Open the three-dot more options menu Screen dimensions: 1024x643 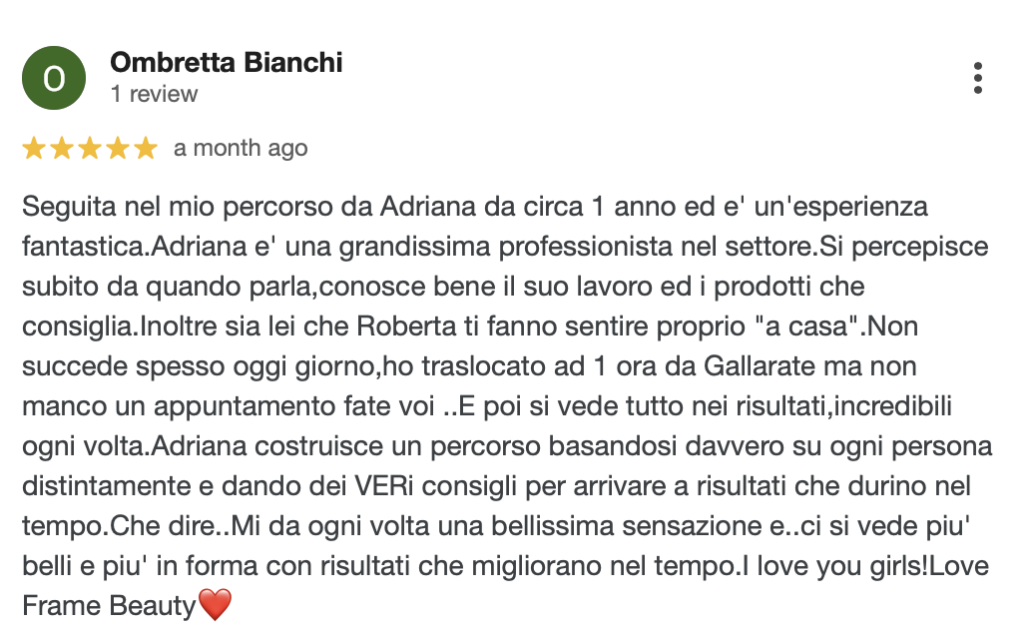pos(977,78)
